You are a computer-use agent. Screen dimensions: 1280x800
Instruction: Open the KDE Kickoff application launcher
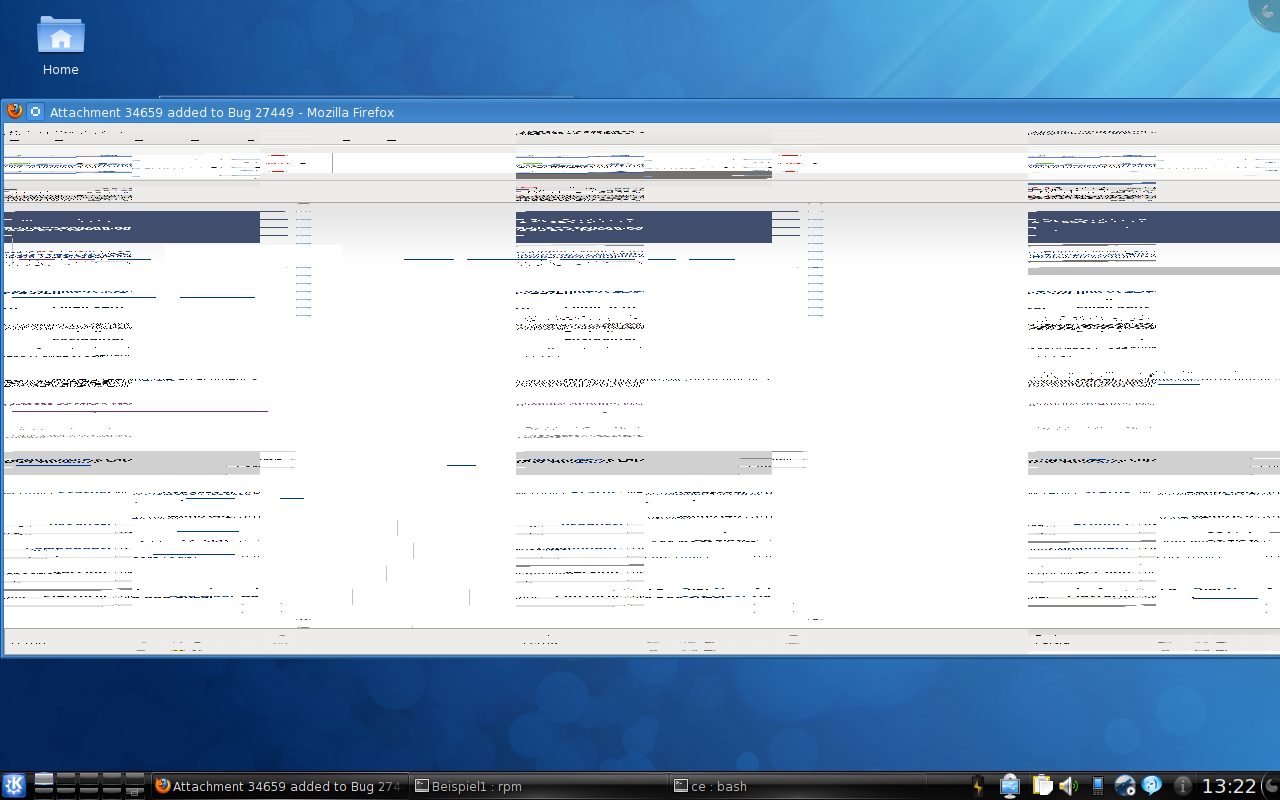(x=14, y=785)
